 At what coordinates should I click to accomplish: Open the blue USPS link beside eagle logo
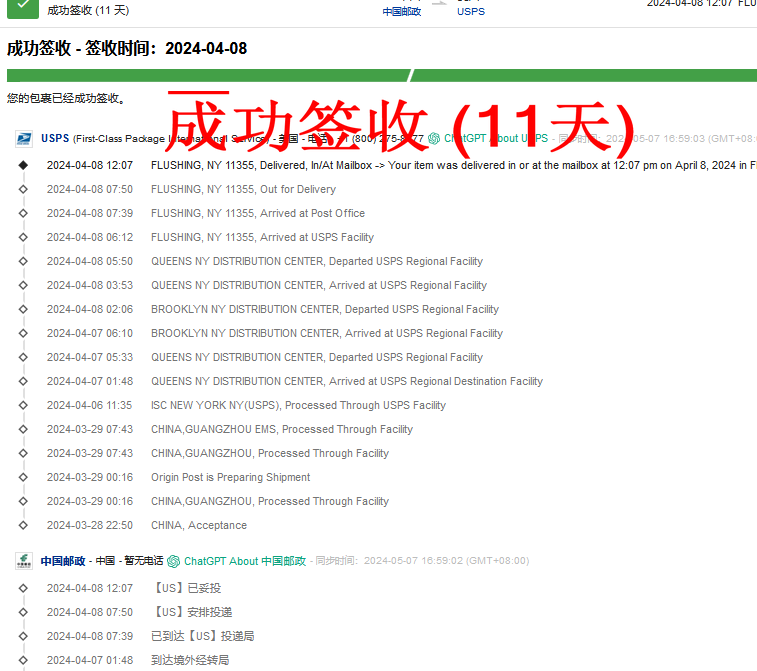click(x=55, y=139)
